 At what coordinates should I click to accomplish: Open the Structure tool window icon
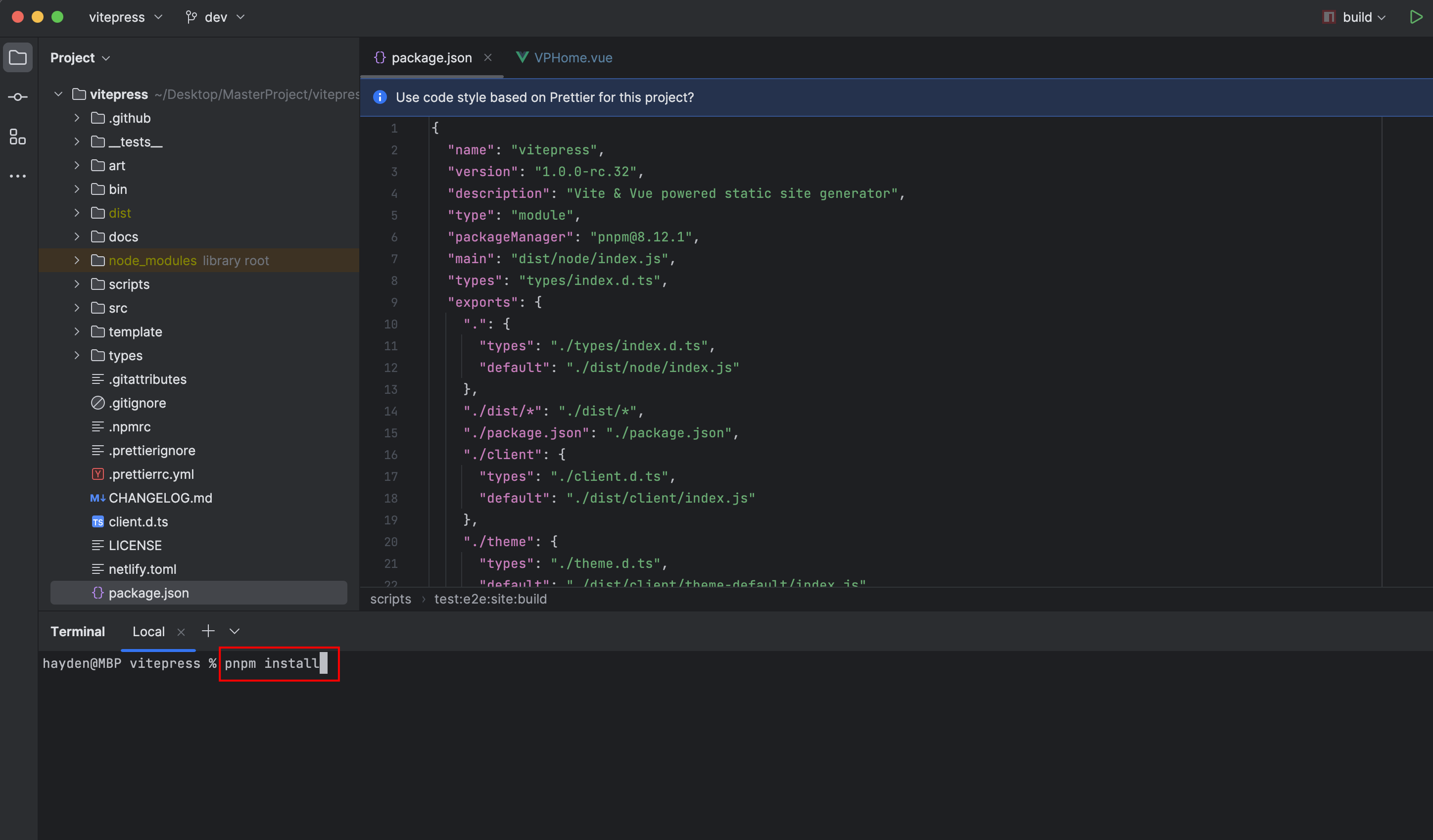pos(18,137)
